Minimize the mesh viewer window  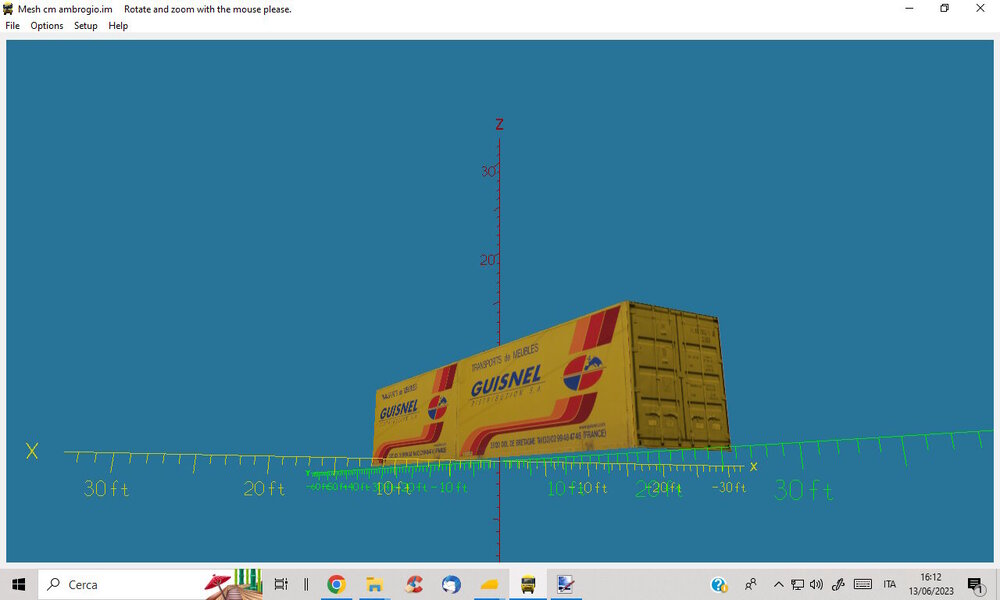[909, 8]
